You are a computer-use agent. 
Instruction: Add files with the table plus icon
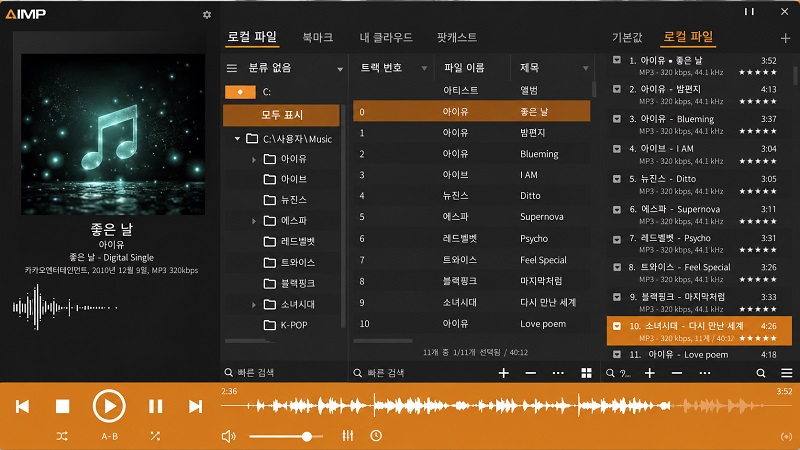(x=504, y=373)
